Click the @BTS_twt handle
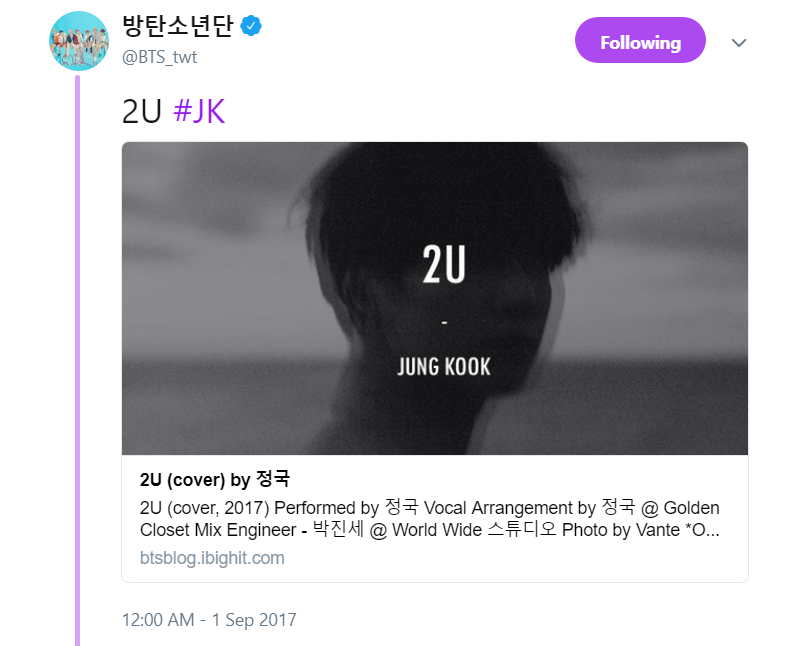Image resolution: width=799 pixels, height=646 pixels. tap(159, 57)
